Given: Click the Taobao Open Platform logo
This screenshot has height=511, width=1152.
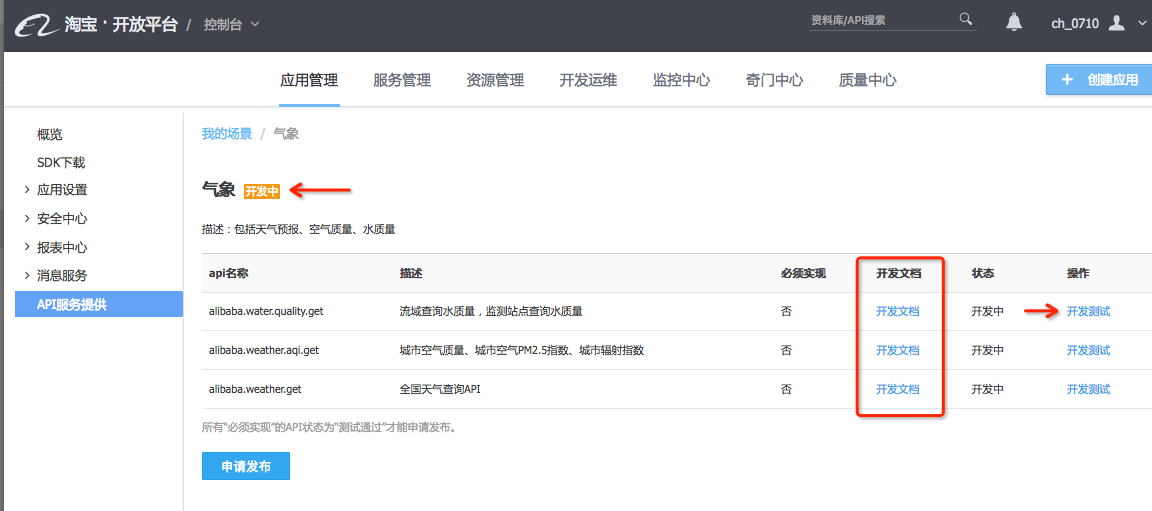Looking at the screenshot, I should pos(97,24).
